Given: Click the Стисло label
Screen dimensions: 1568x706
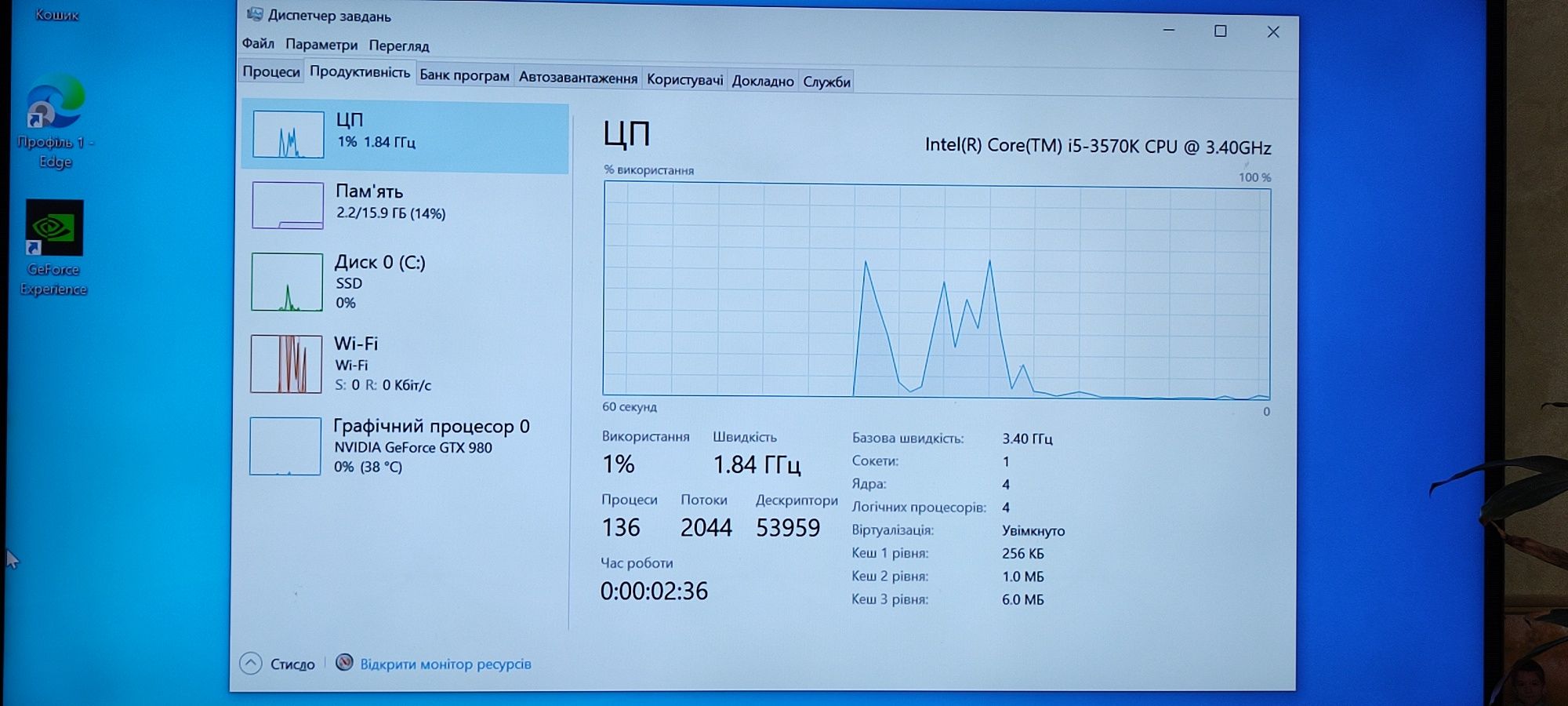Looking at the screenshot, I should (x=292, y=664).
